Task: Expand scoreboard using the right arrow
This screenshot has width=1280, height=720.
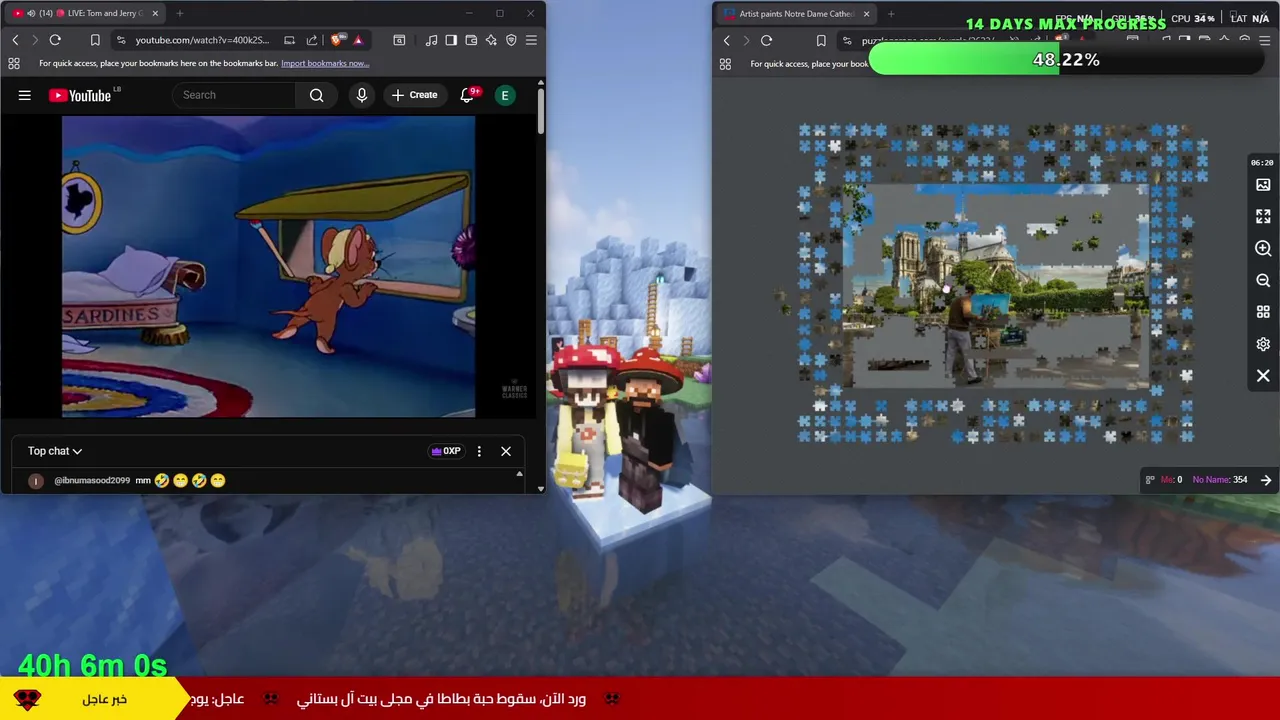Action: [1266, 480]
